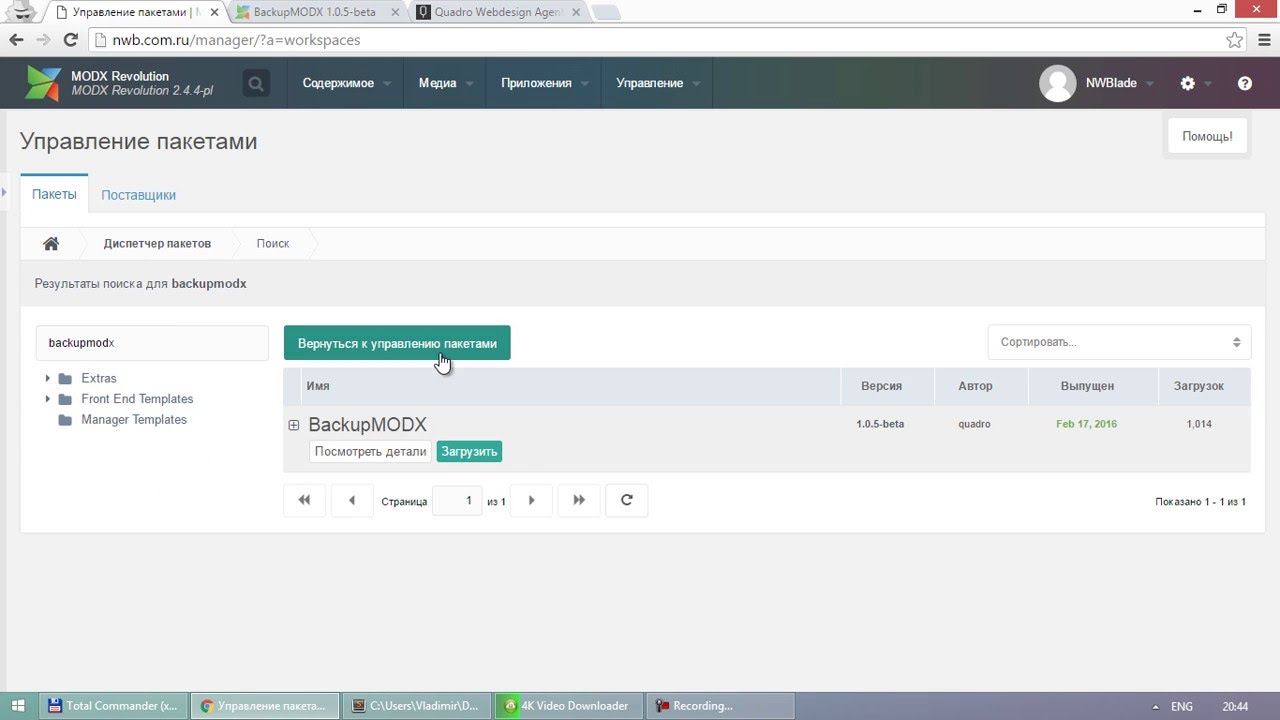
Task: Expand the Extras tree node
Action: pyautogui.click(x=47, y=379)
